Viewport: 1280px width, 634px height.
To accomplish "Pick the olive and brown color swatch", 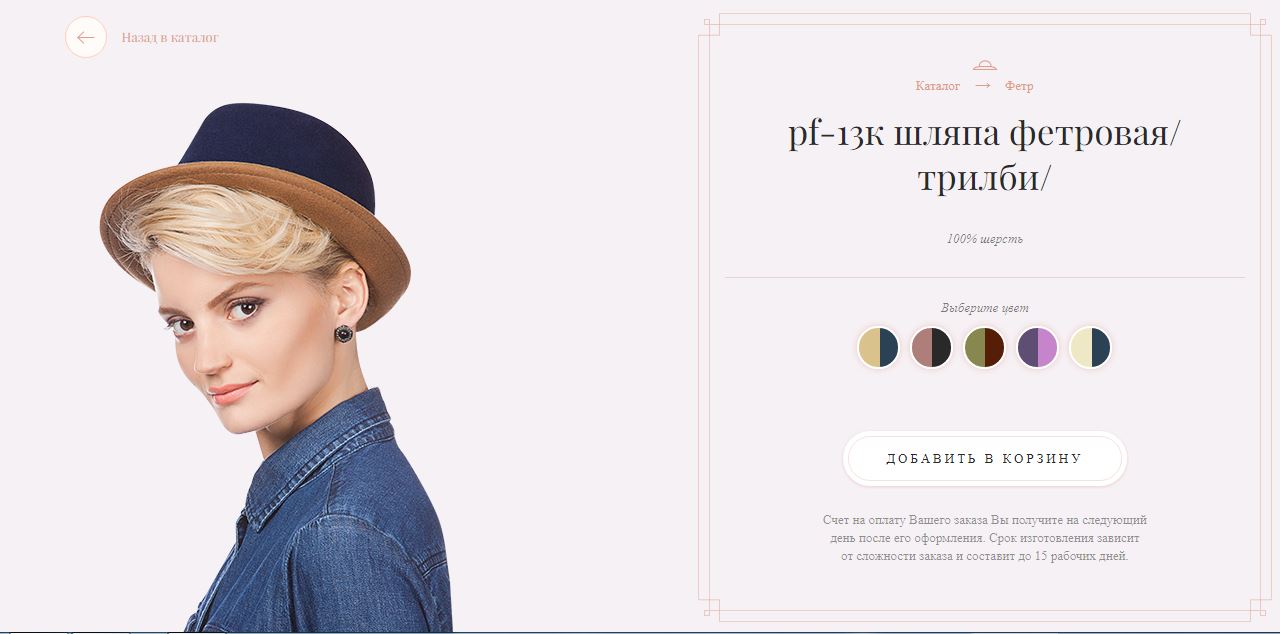I will click(984, 348).
